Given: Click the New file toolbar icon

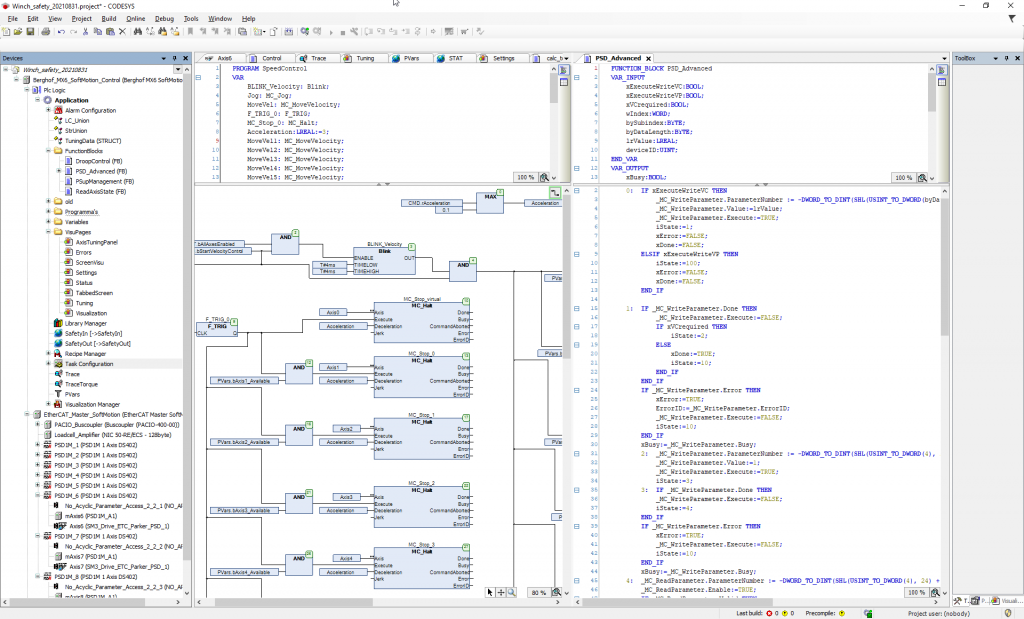Looking at the screenshot, I should (x=6, y=31).
